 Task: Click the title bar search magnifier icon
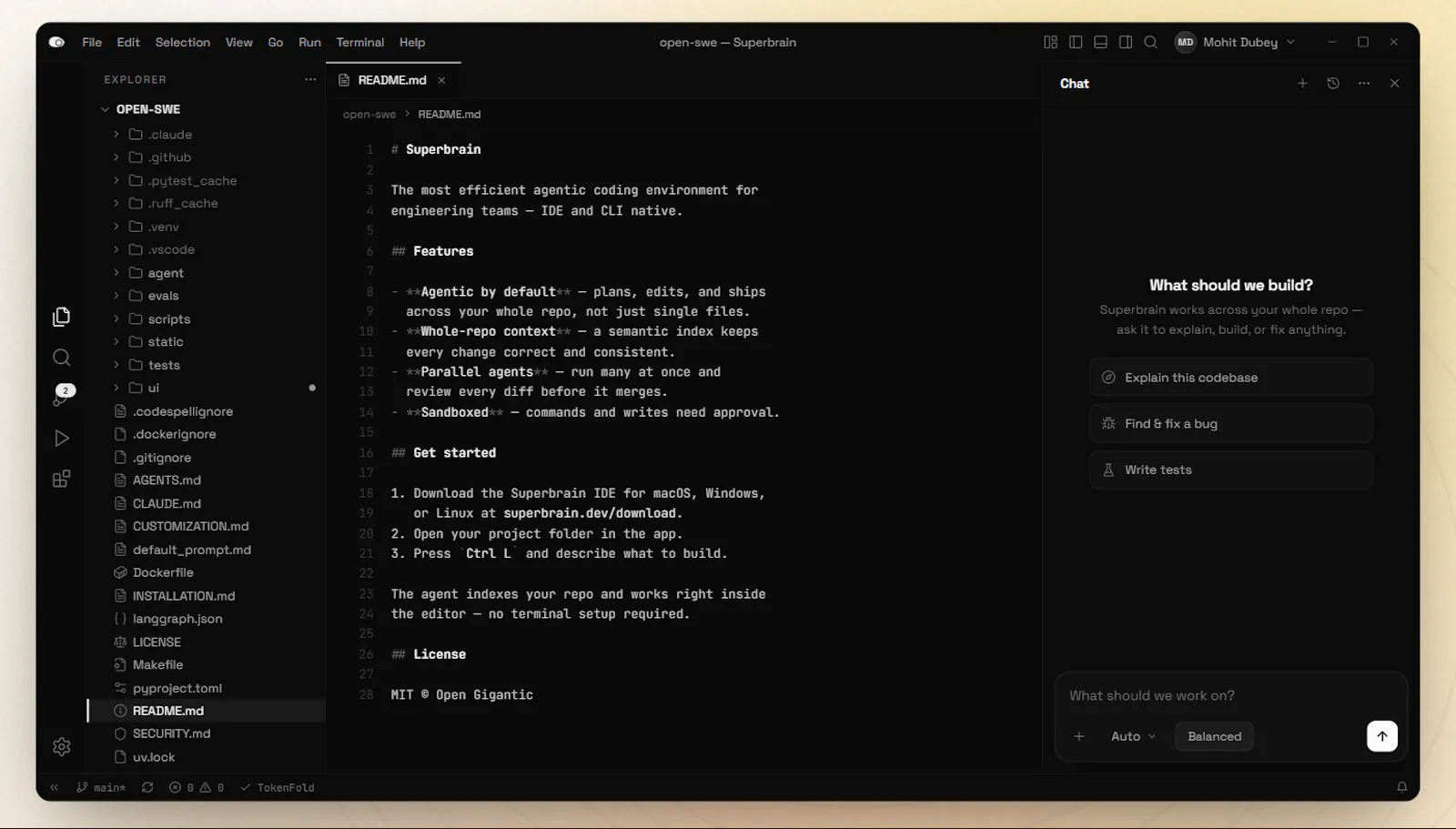pyautogui.click(x=1151, y=42)
